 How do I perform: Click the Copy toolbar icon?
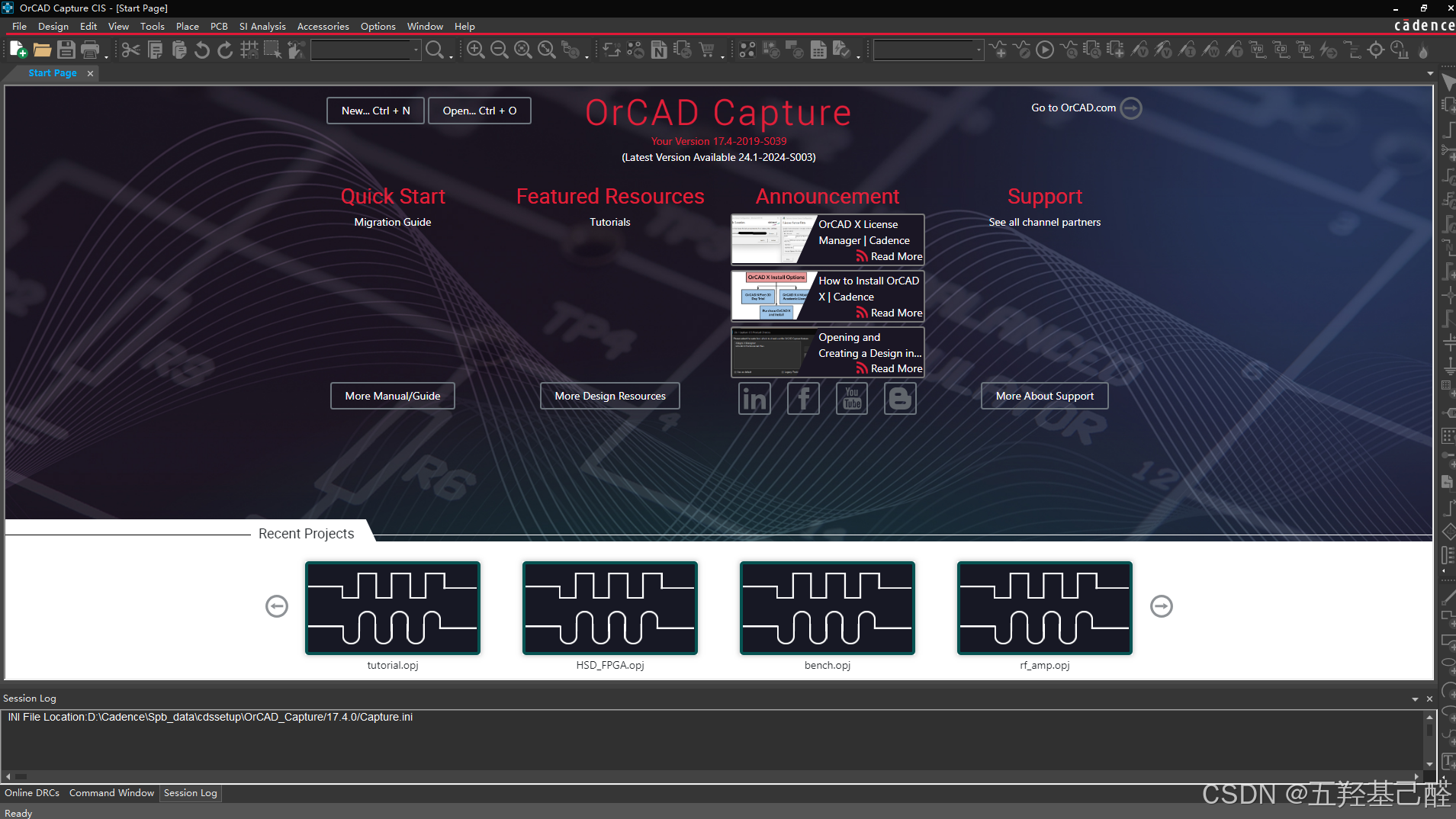155,50
